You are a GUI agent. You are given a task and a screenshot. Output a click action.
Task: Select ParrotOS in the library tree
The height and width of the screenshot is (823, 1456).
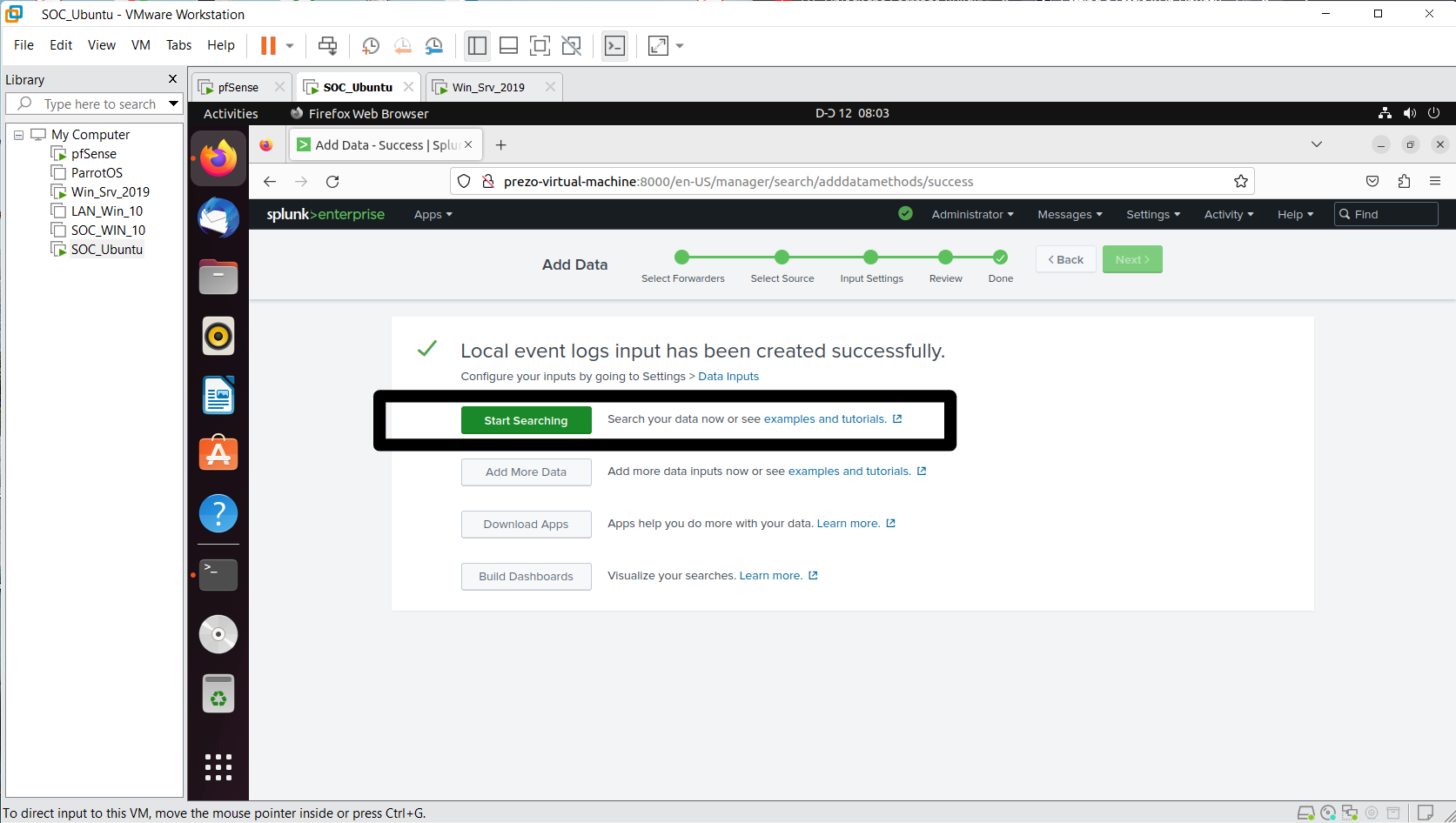[x=97, y=173]
